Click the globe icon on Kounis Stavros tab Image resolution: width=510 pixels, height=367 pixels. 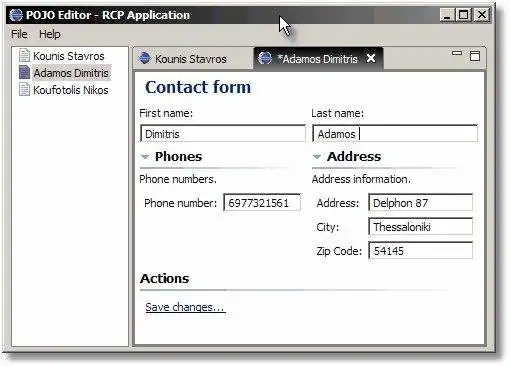point(145,58)
